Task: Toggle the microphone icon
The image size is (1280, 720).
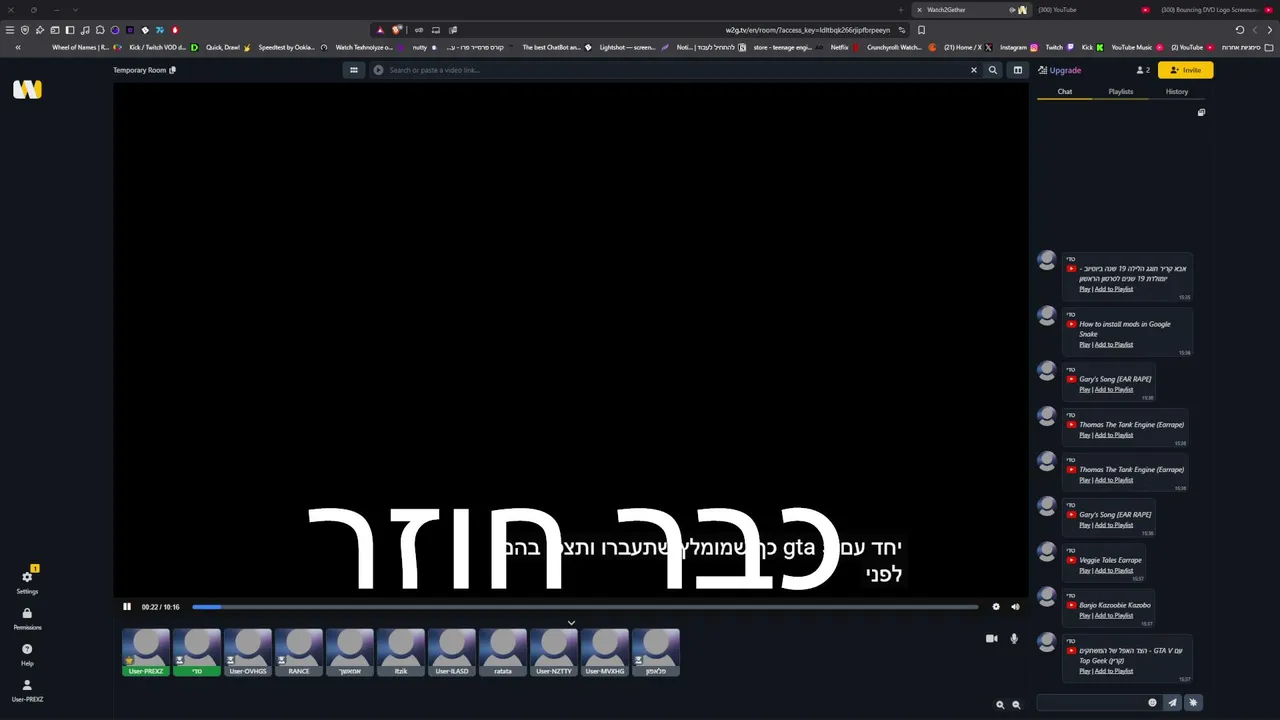Action: (x=1014, y=638)
